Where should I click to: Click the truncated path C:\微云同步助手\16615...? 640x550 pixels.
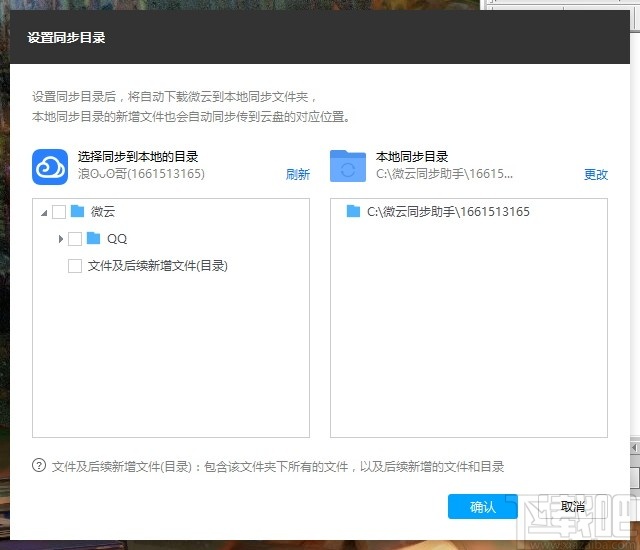(x=444, y=174)
